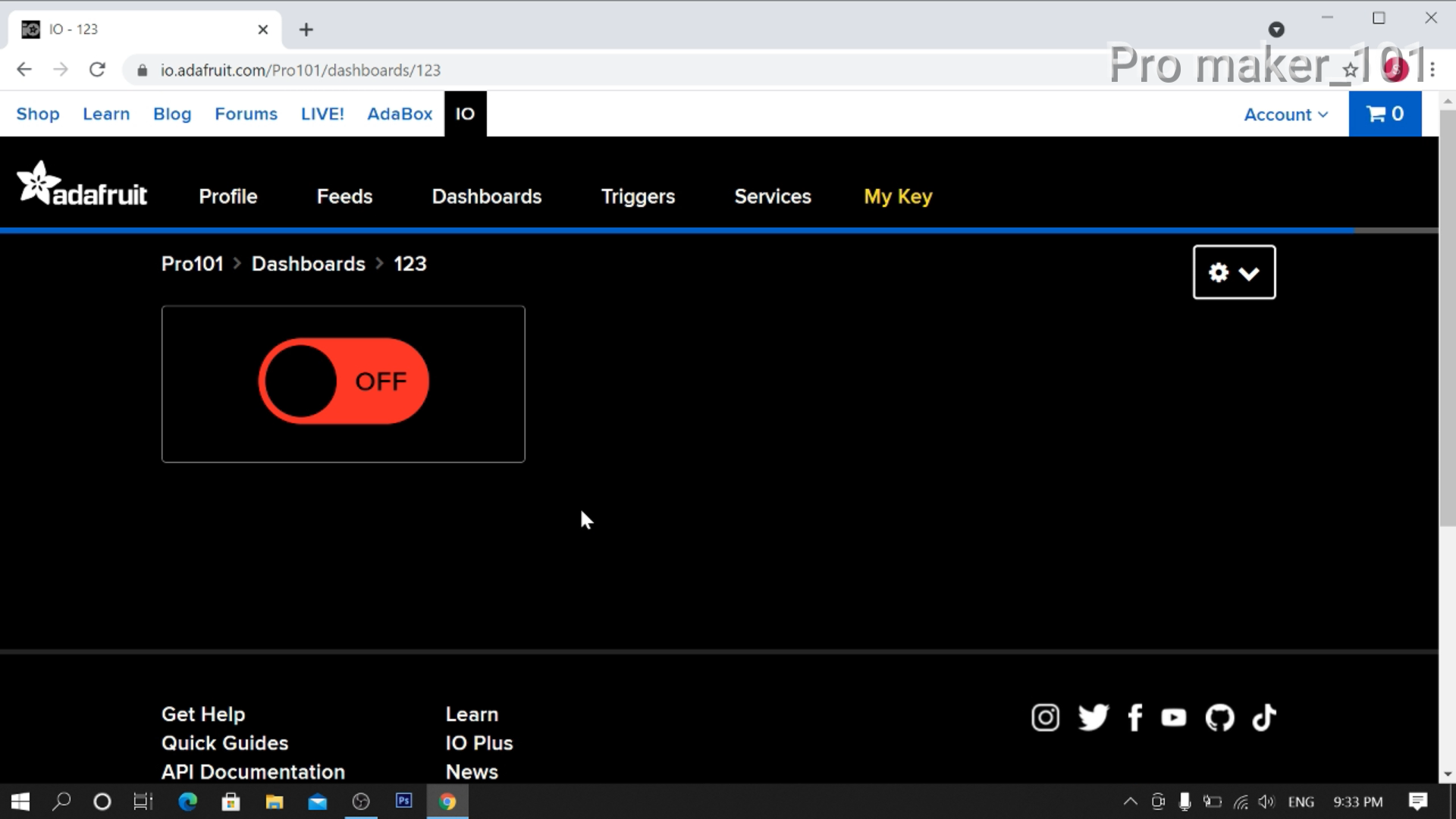Open the Chrome browser menu (three dots)

tap(1434, 70)
